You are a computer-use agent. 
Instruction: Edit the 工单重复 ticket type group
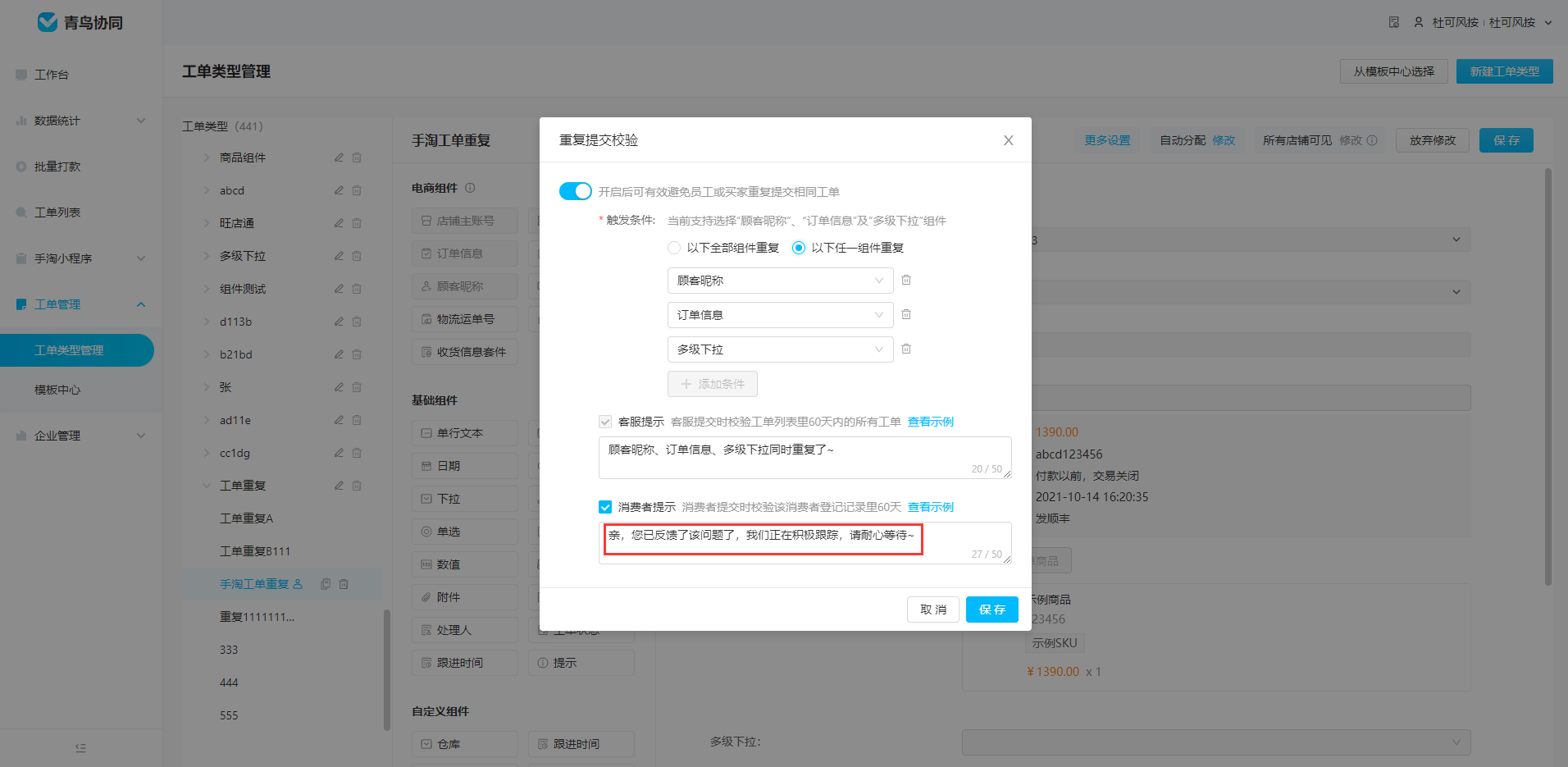[339, 486]
